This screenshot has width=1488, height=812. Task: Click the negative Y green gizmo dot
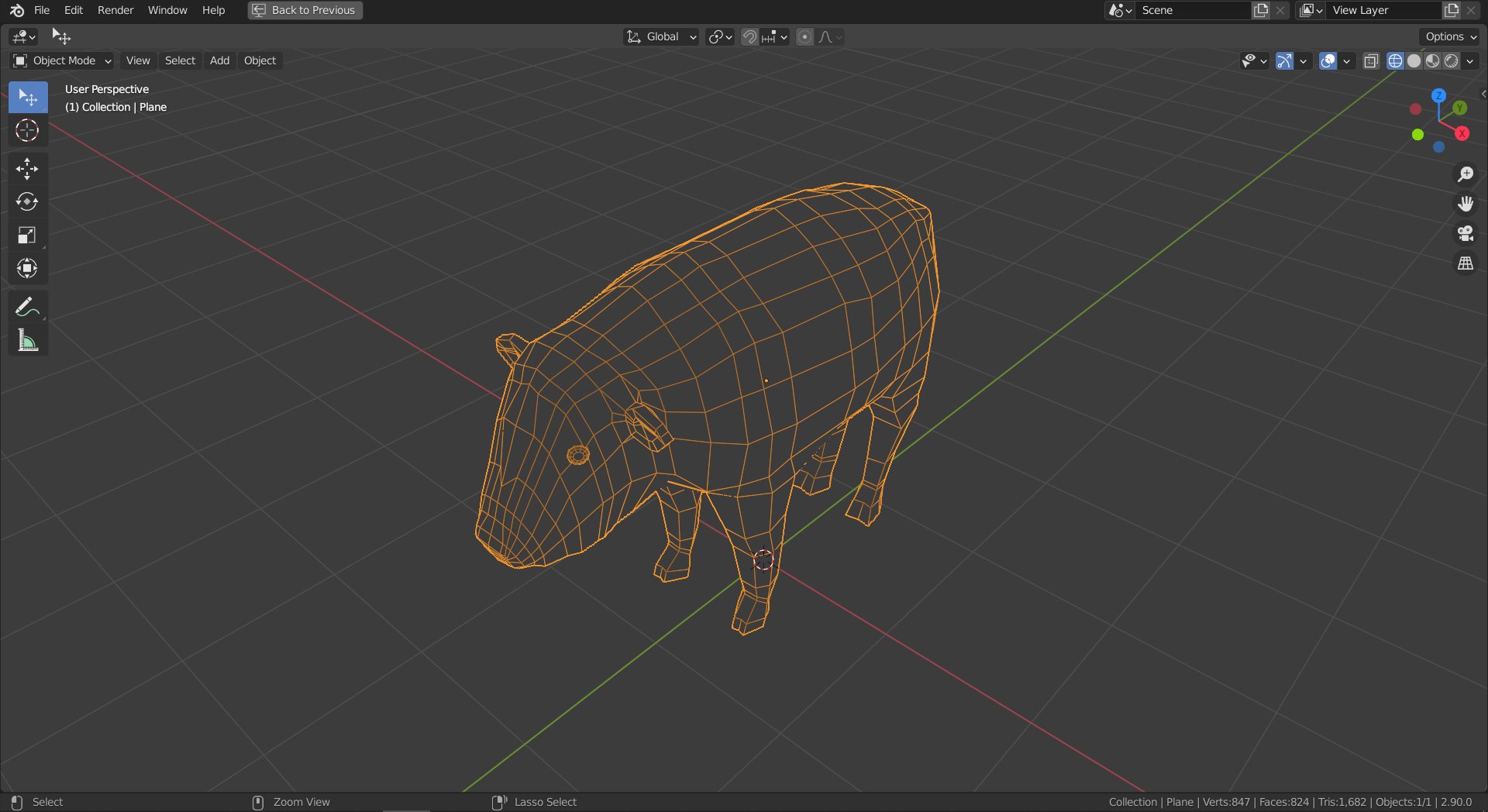click(x=1417, y=135)
